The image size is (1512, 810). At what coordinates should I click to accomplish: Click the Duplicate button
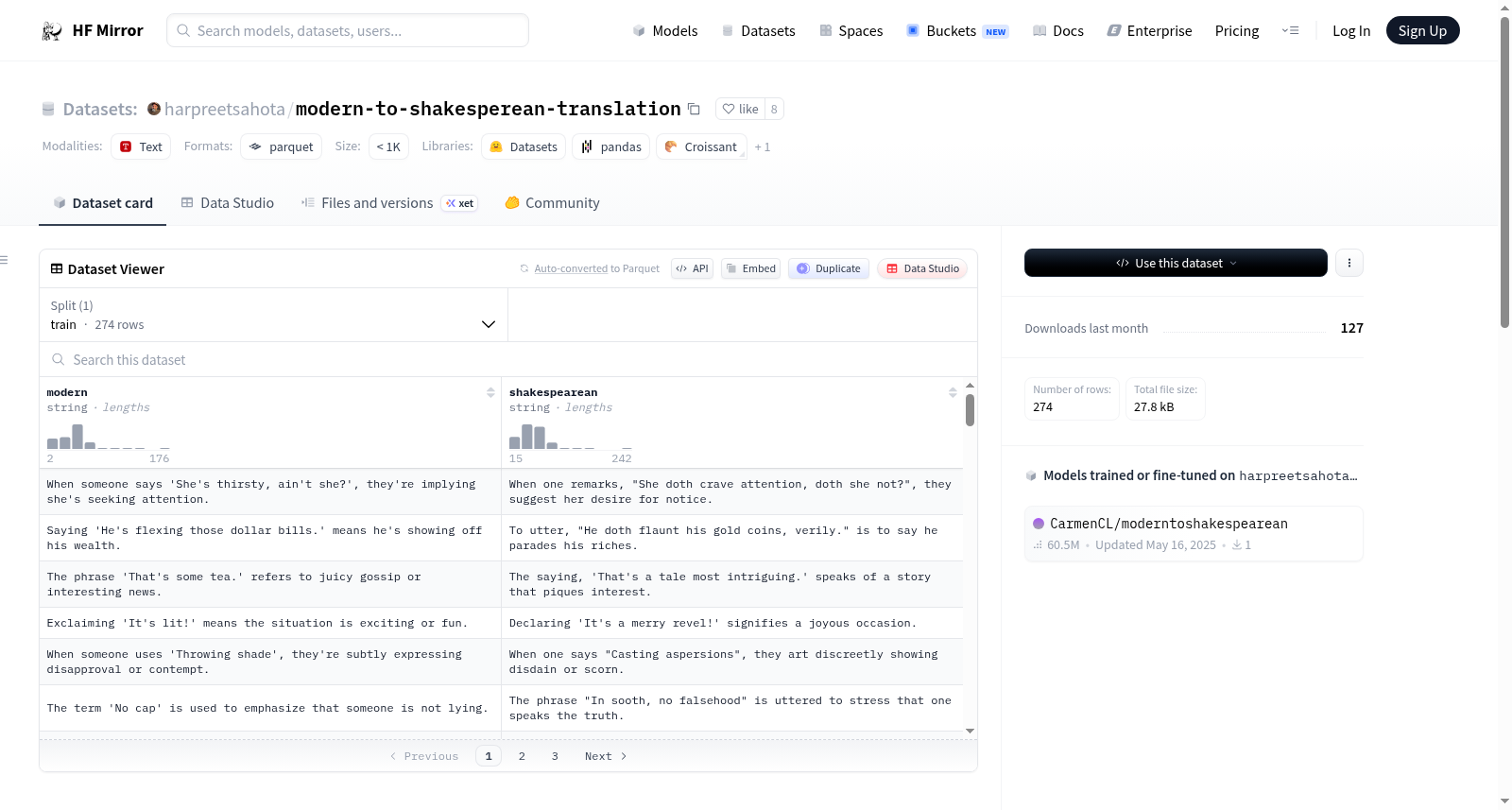(829, 268)
